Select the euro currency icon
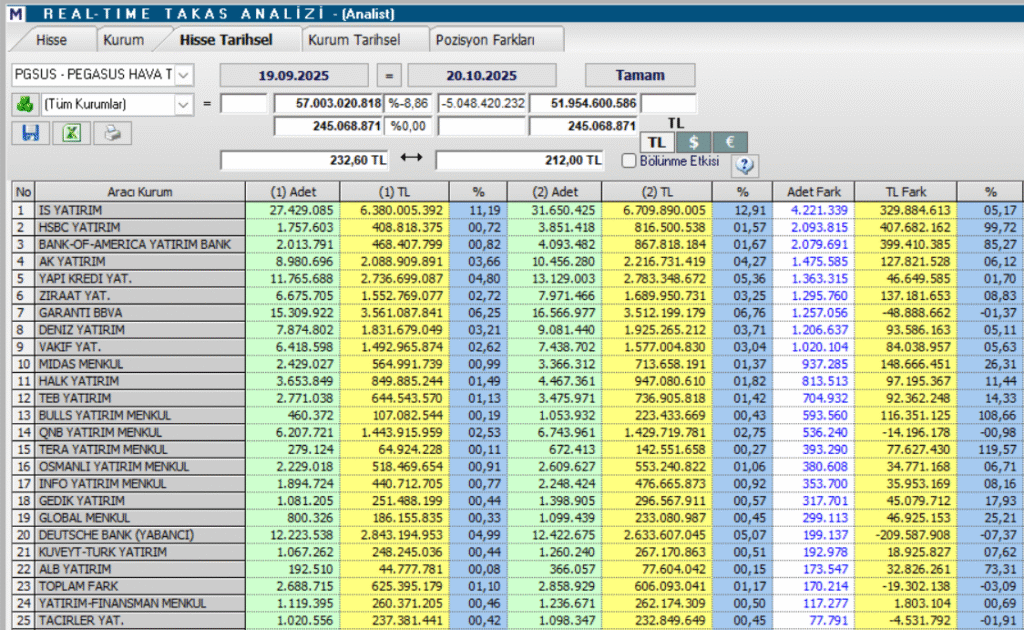 coord(730,142)
